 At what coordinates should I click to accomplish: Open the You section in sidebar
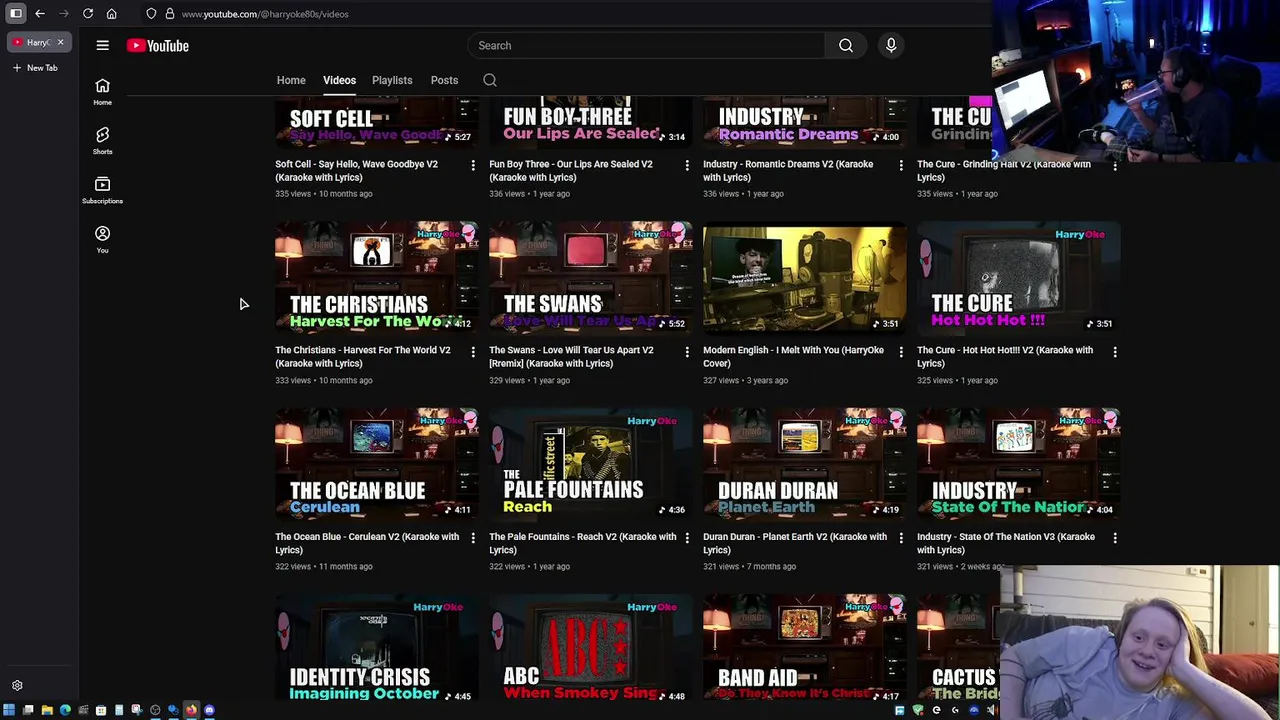coord(102,239)
